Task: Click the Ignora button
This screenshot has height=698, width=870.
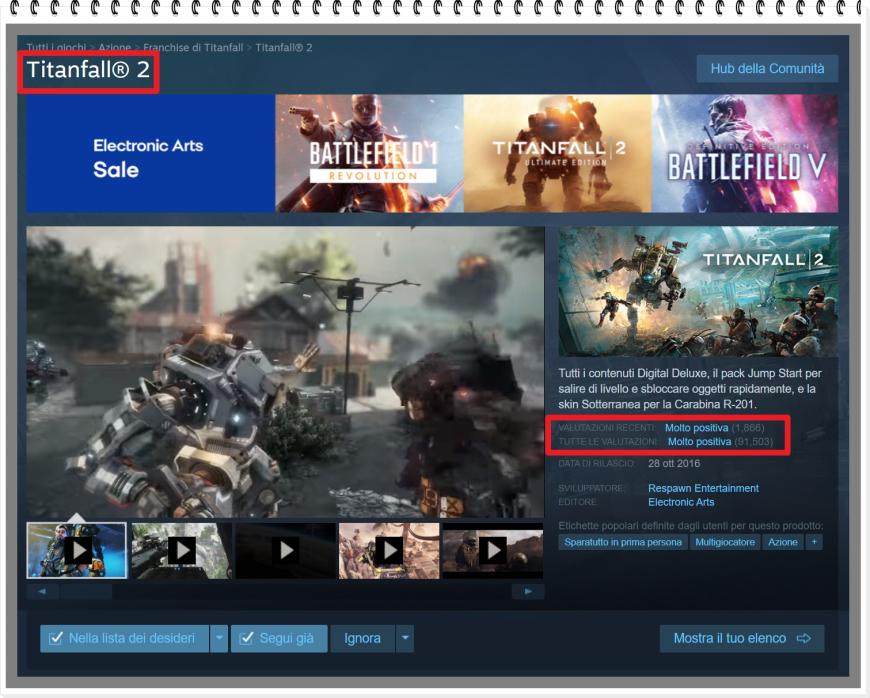Action: (x=365, y=637)
